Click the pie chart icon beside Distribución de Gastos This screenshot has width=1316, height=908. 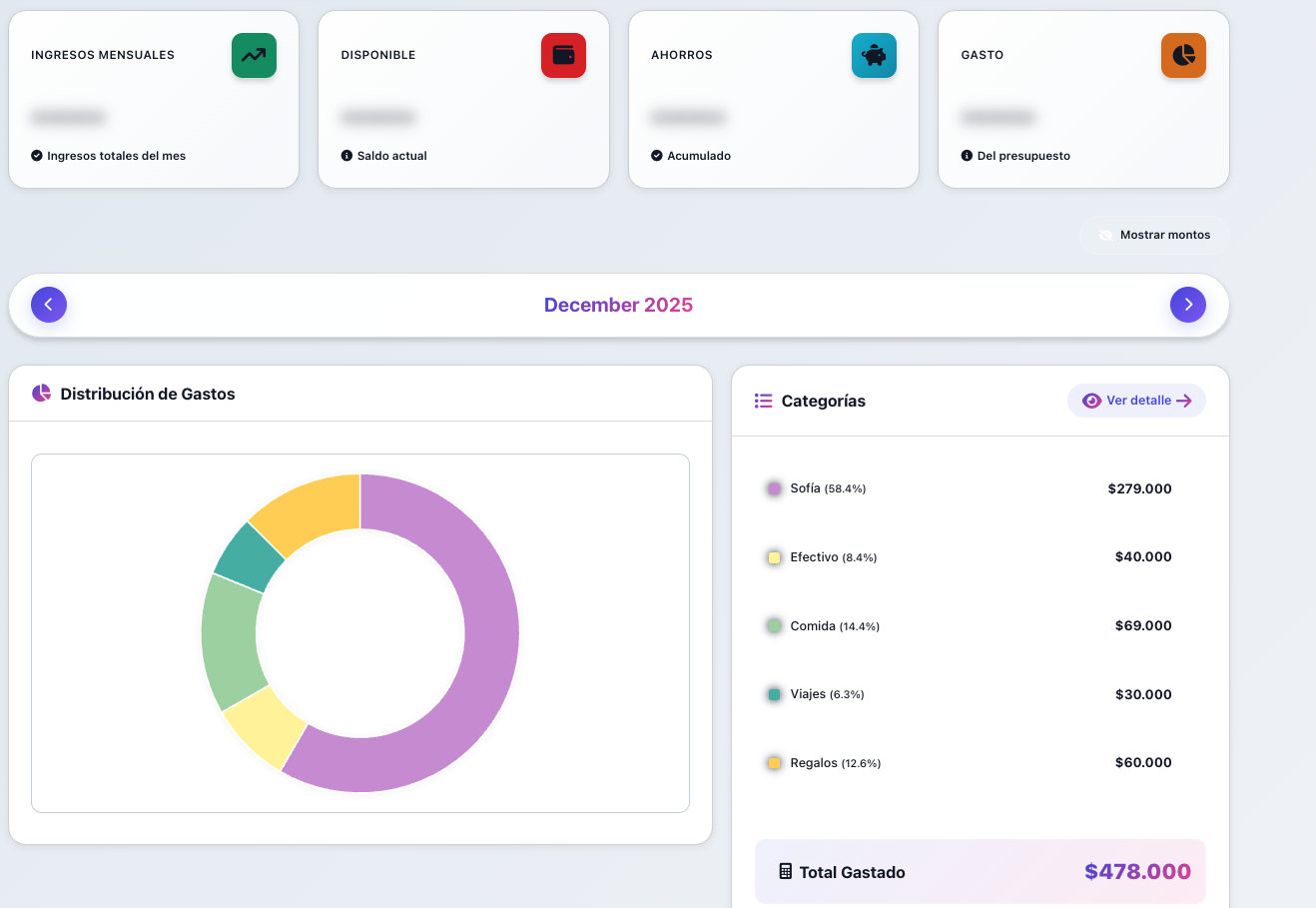coord(41,393)
